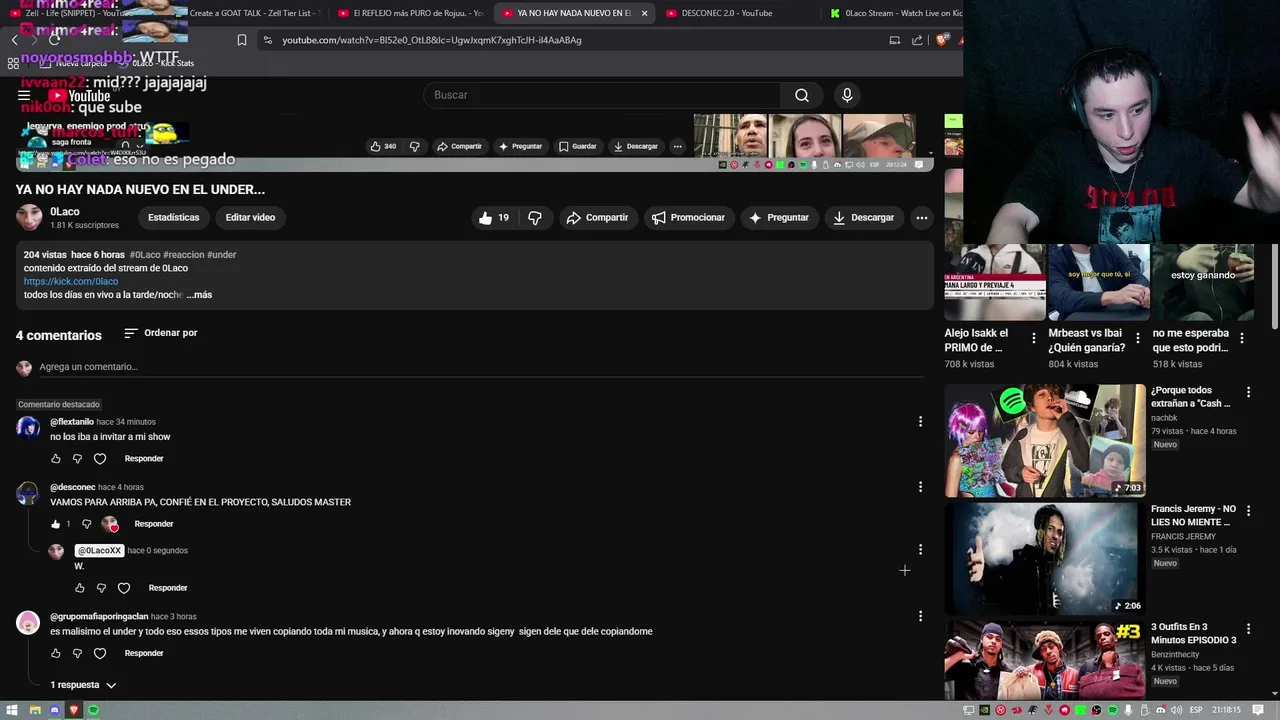The width and height of the screenshot is (1280, 720).
Task: Open menu for Francis Jeremy video
Action: click(1248, 509)
